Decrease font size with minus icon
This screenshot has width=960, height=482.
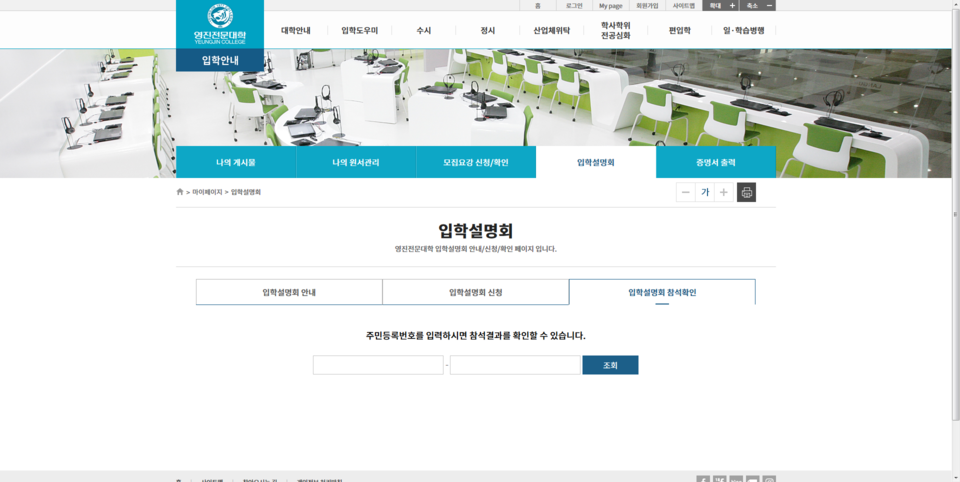coord(685,192)
